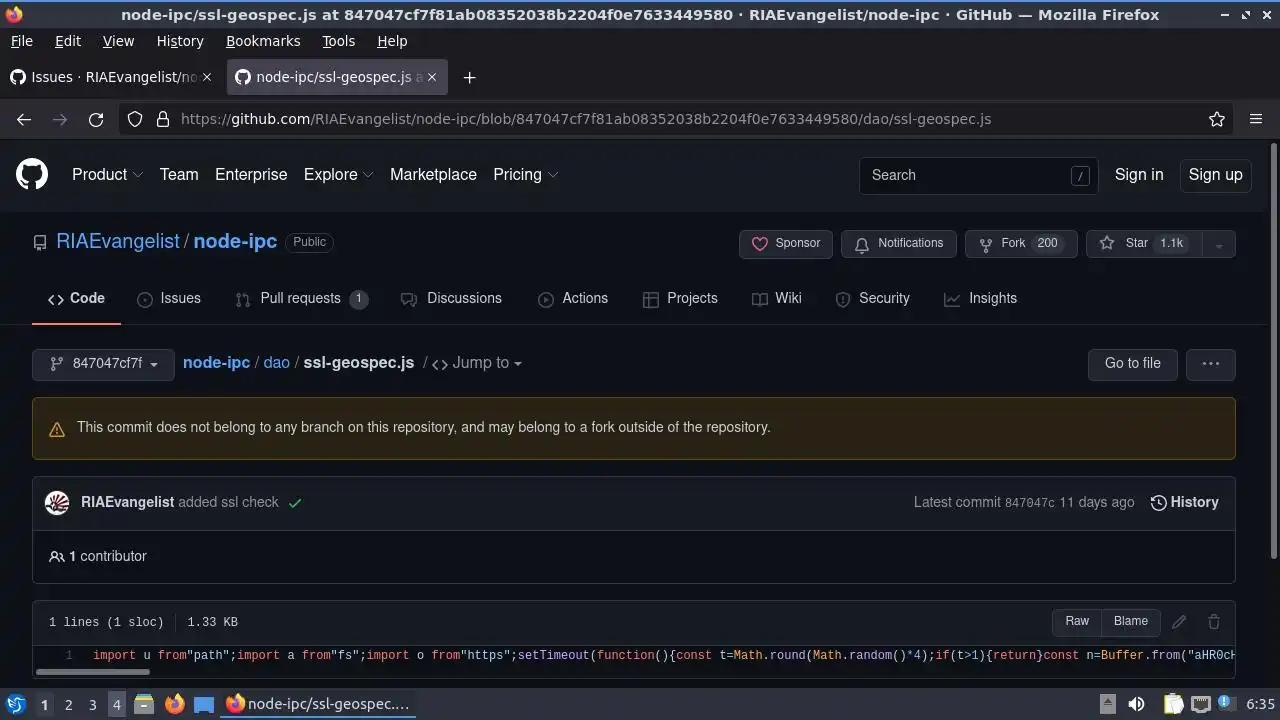The width and height of the screenshot is (1280, 720).
Task: Open the system application menu icon
Action: pos(16,704)
